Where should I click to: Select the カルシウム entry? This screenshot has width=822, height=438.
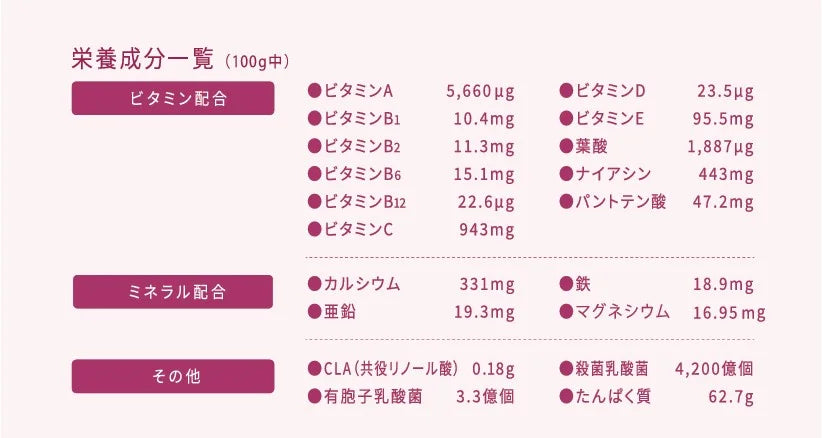361,284
